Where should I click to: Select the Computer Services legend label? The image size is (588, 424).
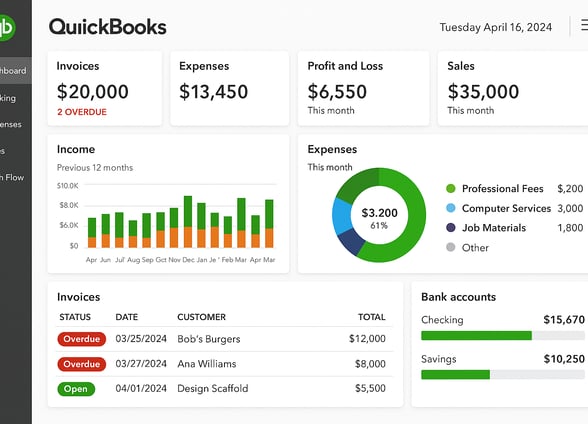tap(506, 208)
